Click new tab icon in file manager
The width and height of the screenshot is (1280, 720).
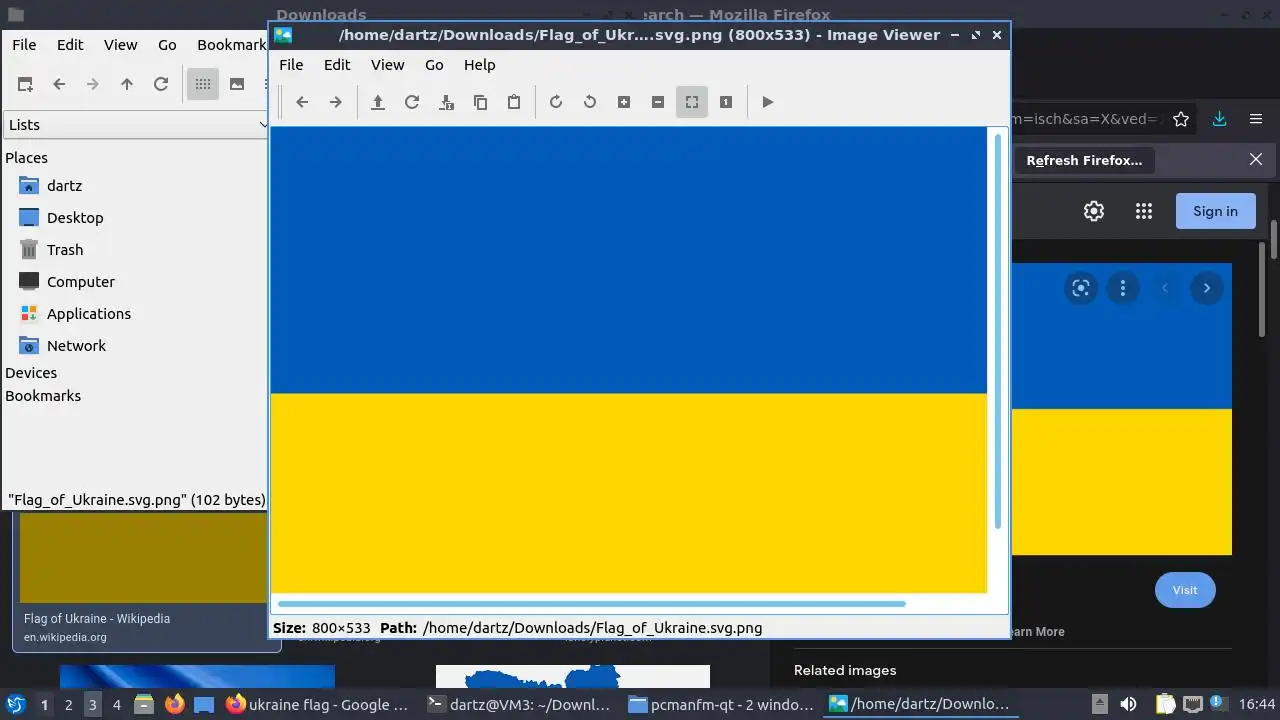pyautogui.click(x=25, y=84)
